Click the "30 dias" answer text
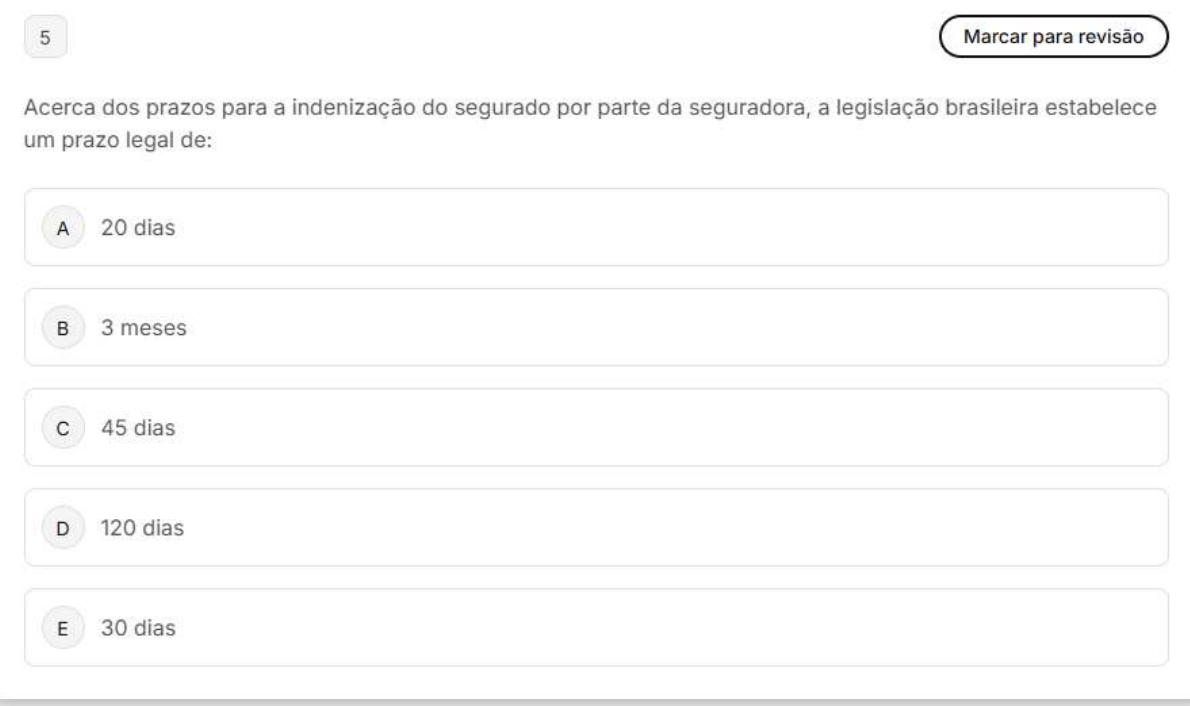The width and height of the screenshot is (1190, 706). tap(137, 628)
